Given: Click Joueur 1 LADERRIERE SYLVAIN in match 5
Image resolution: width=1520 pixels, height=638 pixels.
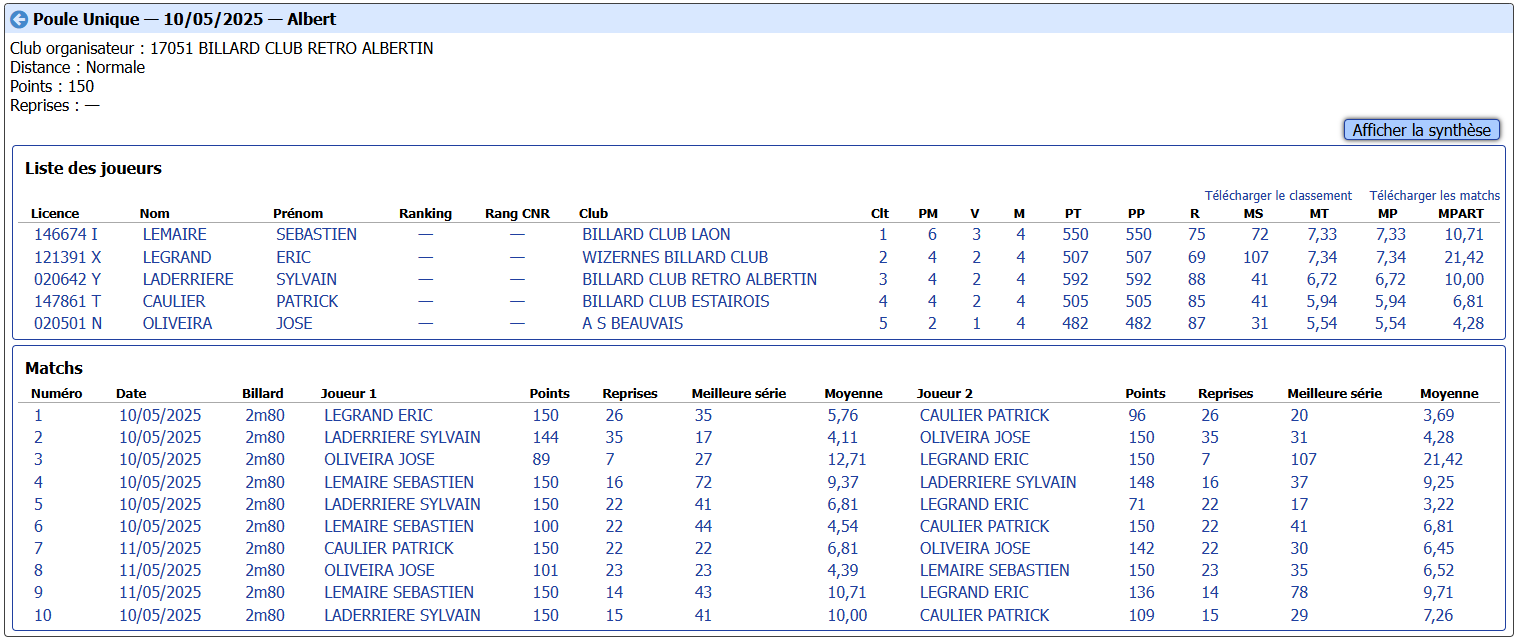Looking at the screenshot, I should 402,504.
